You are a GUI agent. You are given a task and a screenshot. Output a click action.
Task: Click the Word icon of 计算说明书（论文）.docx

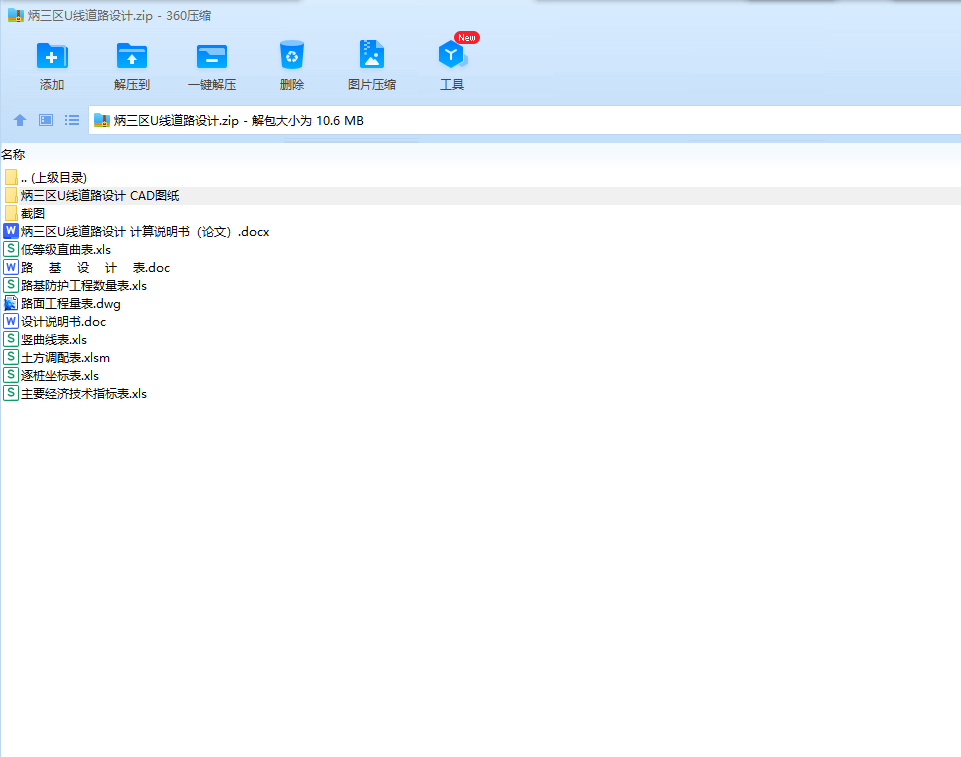[x=10, y=231]
